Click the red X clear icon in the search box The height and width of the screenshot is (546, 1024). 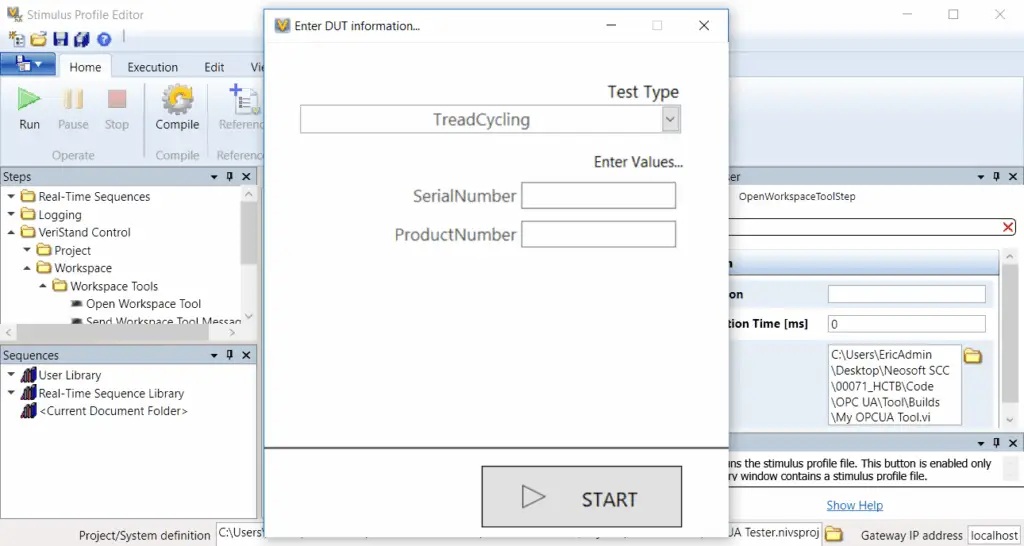click(1008, 228)
